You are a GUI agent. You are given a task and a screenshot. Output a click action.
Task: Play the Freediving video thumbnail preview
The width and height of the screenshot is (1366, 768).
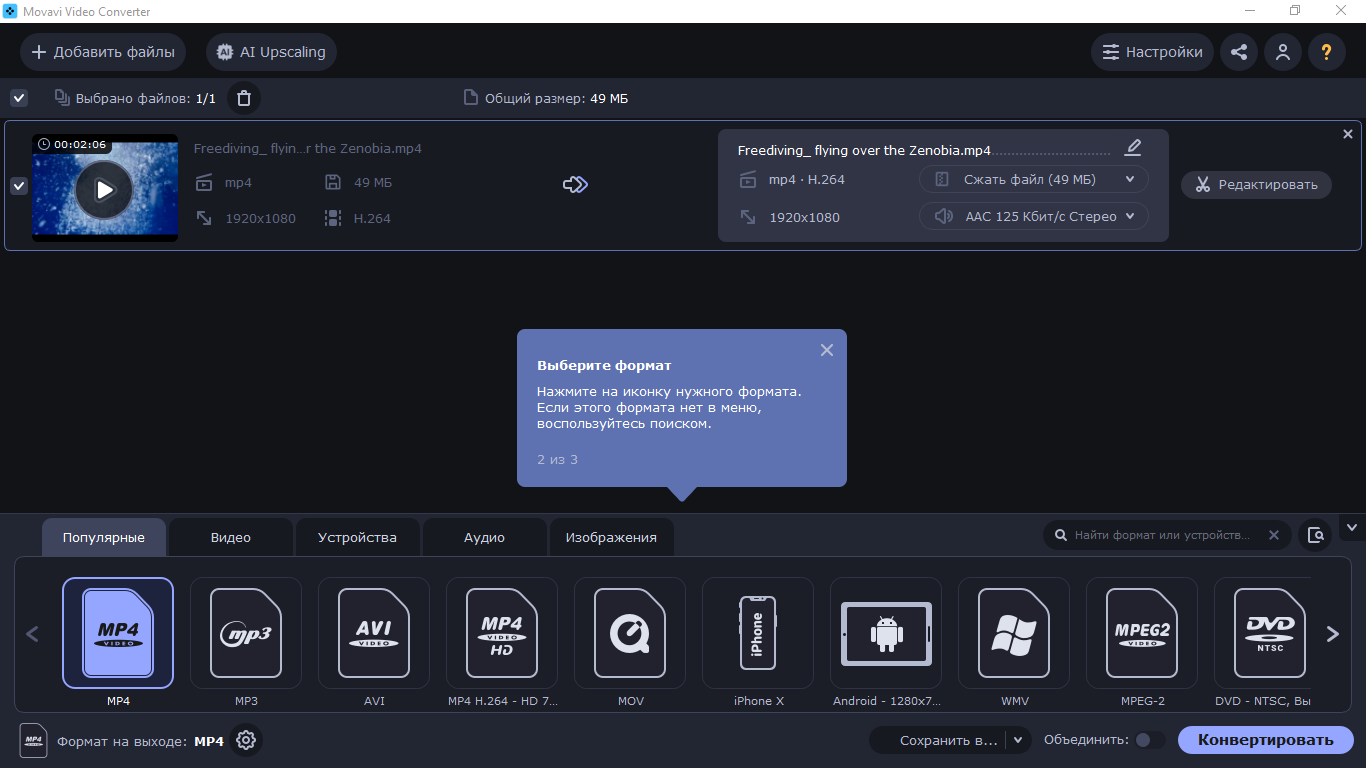tap(104, 189)
